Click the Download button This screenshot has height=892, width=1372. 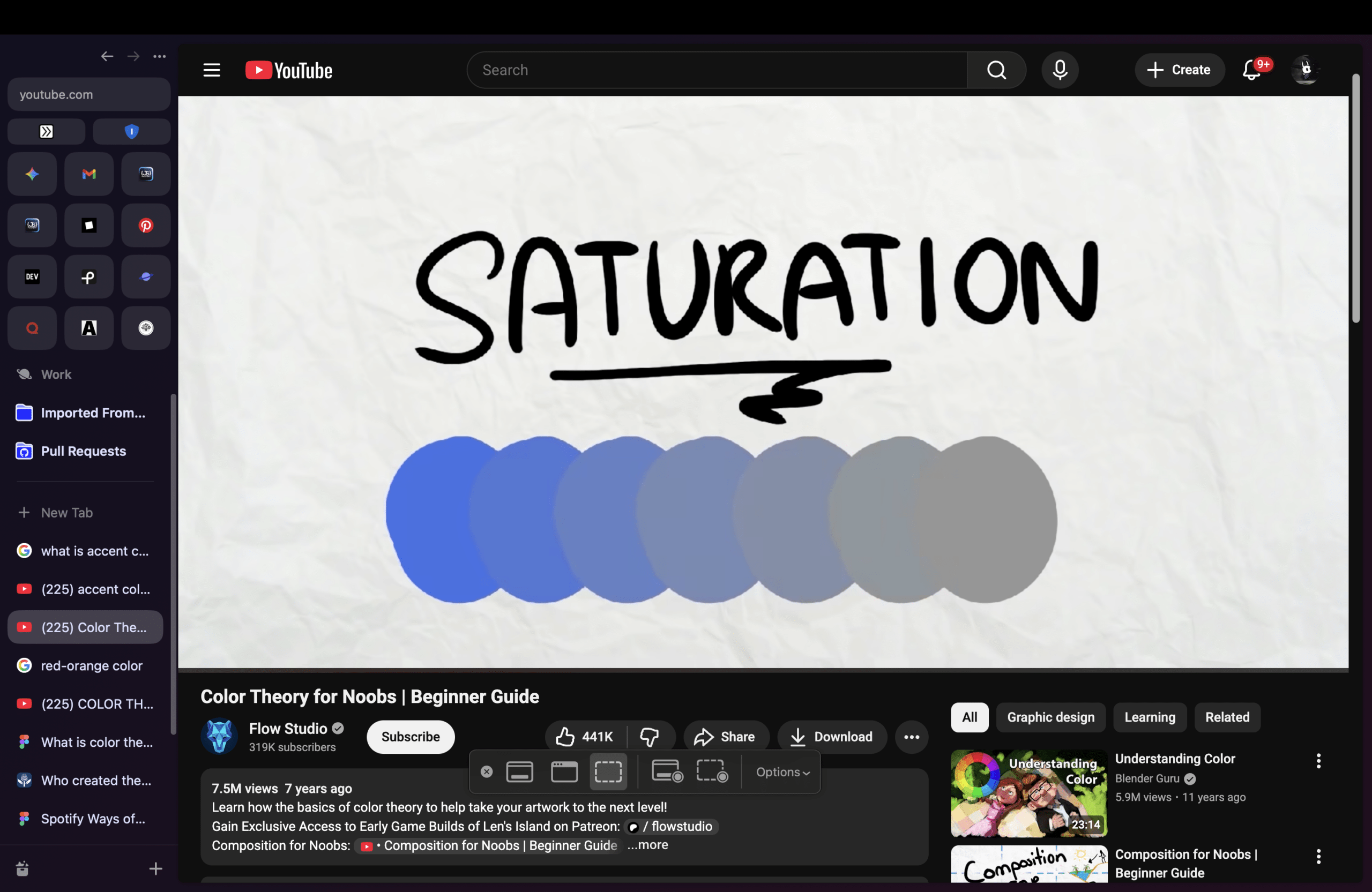[831, 737]
